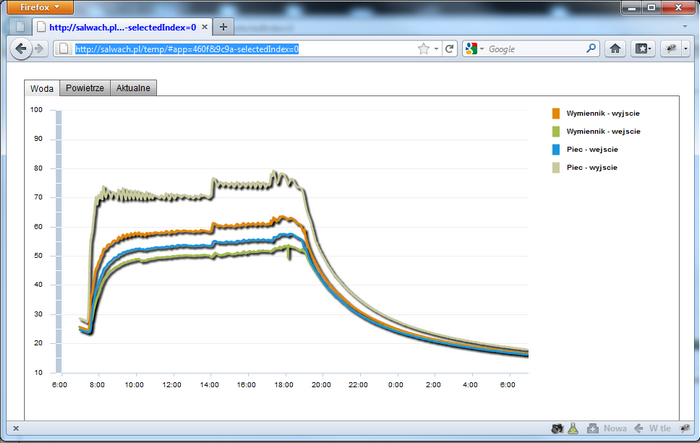Select the salwach.pl browser tab

122,27
